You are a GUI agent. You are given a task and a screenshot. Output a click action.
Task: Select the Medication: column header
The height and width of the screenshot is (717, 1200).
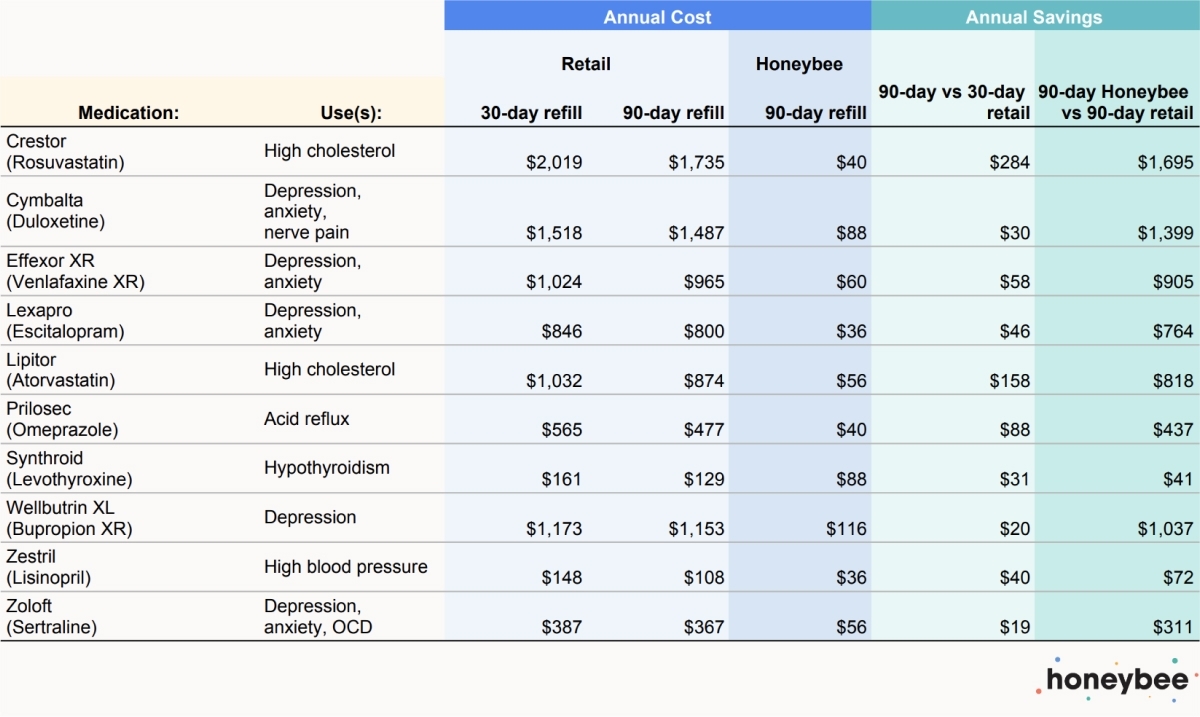coord(129,113)
